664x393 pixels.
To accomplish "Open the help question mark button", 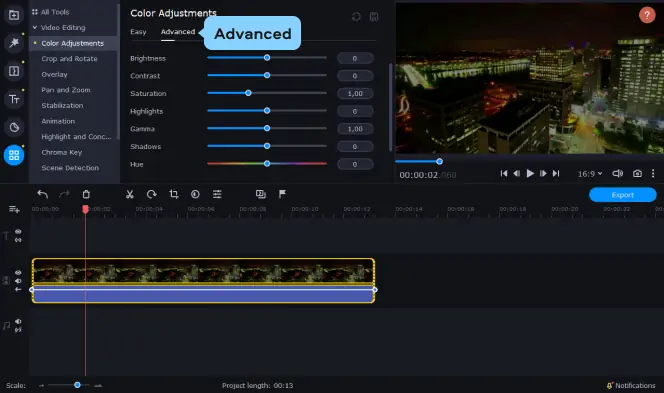I will pyautogui.click(x=647, y=15).
